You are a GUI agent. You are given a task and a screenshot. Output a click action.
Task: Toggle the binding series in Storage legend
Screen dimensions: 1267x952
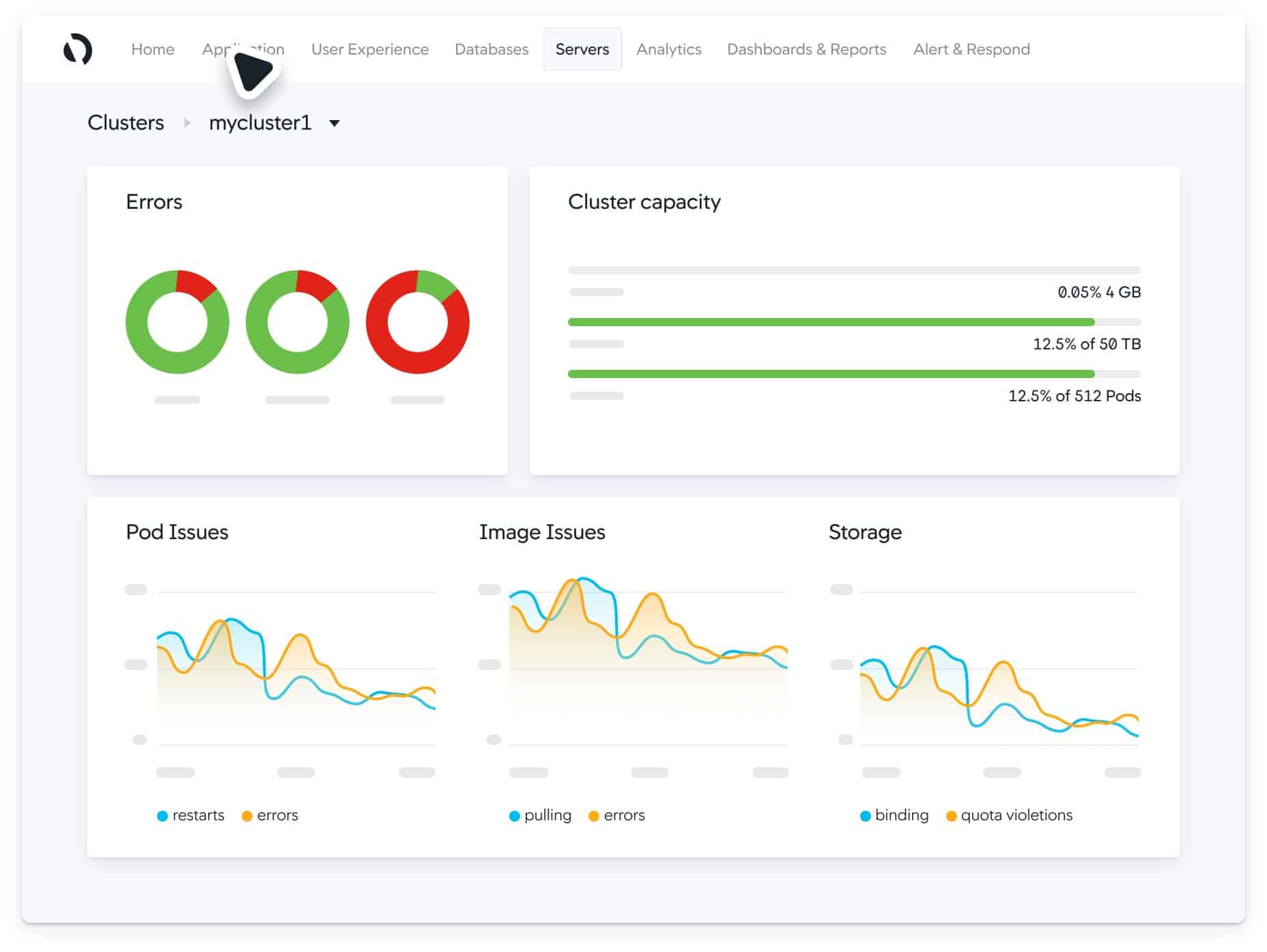(x=901, y=815)
